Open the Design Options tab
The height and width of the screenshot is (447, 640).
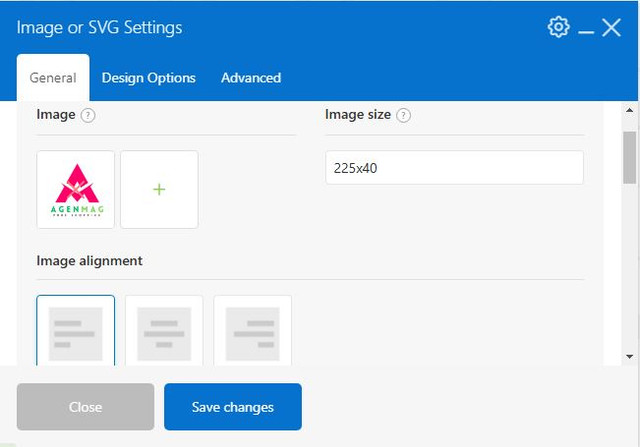pos(149,78)
